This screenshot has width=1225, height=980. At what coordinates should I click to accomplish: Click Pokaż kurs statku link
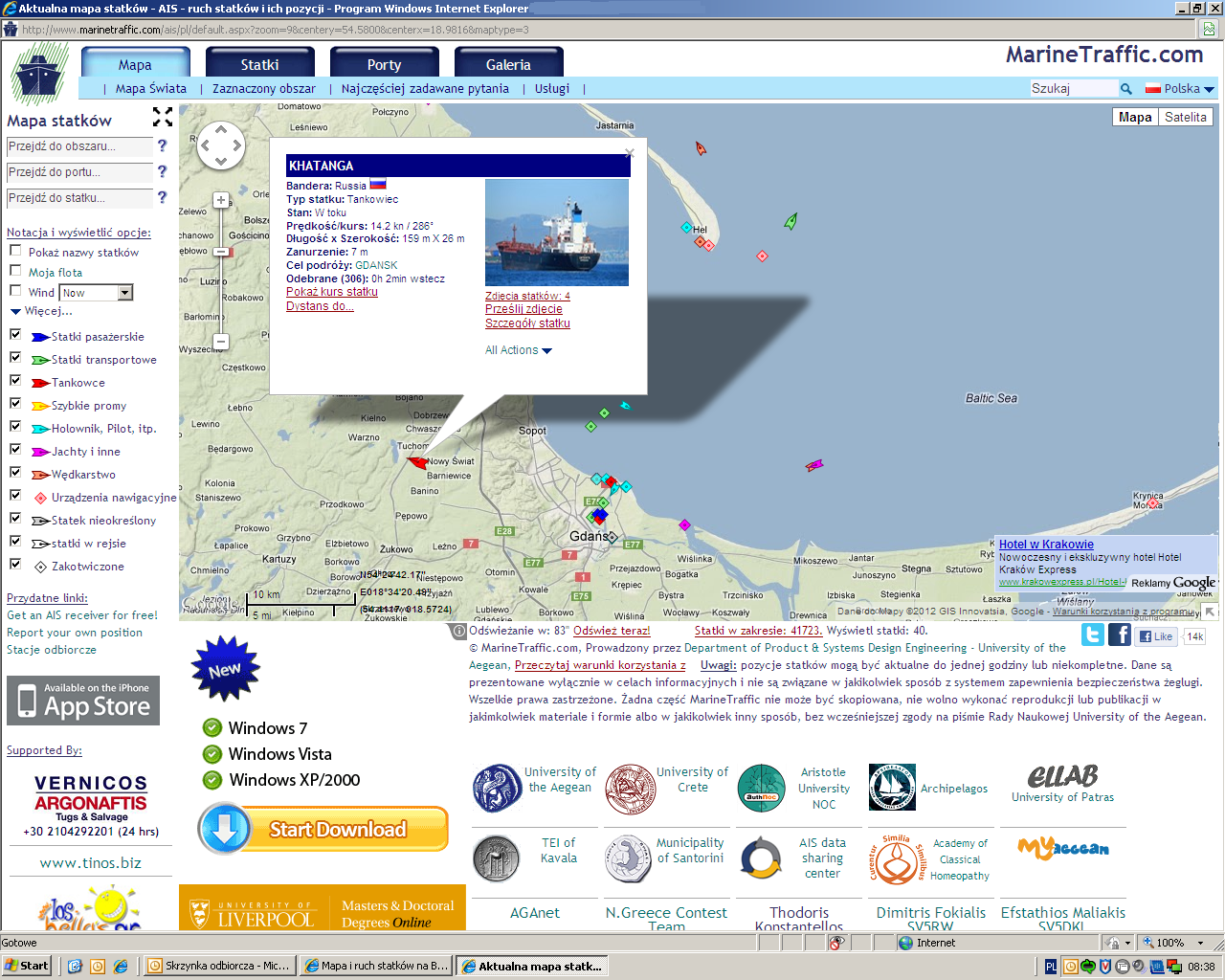(332, 292)
